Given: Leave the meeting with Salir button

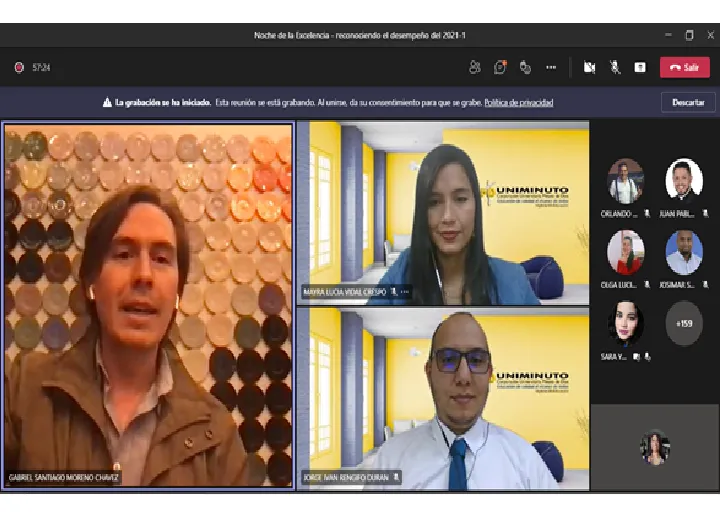Looking at the screenshot, I should (x=685, y=67).
